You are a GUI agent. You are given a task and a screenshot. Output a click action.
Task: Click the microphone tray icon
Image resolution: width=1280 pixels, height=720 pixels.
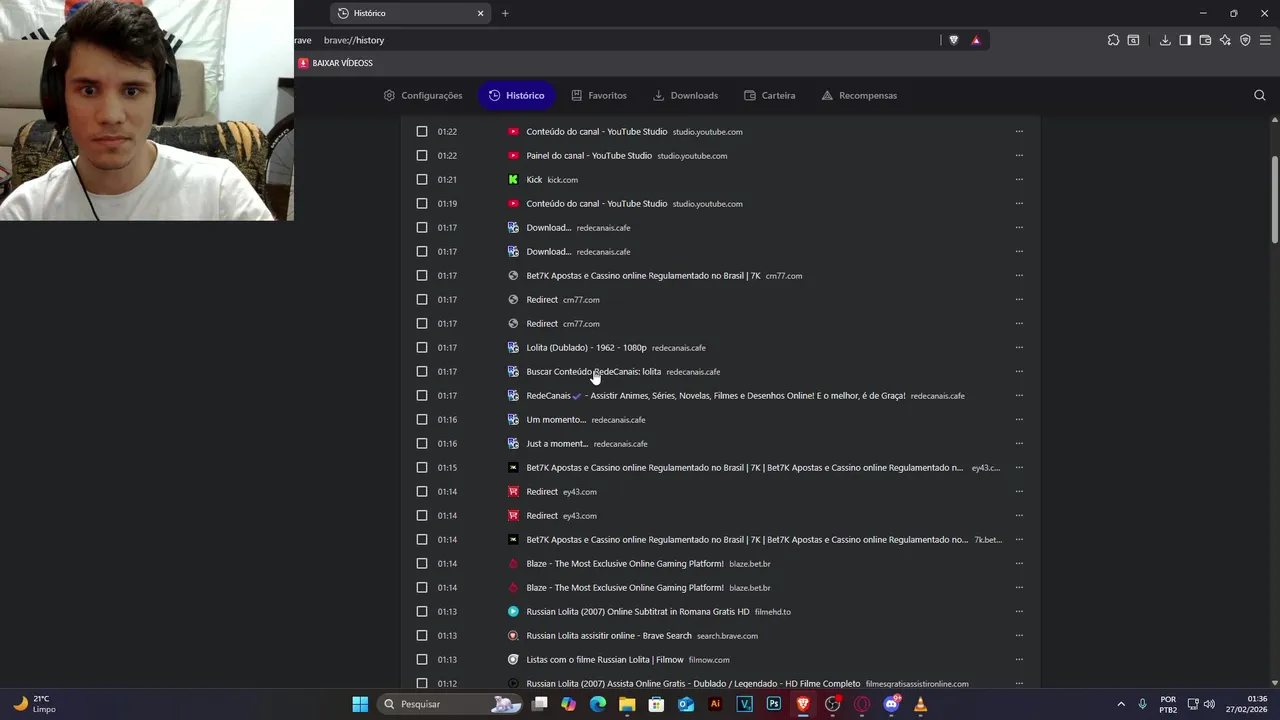click(1142, 704)
